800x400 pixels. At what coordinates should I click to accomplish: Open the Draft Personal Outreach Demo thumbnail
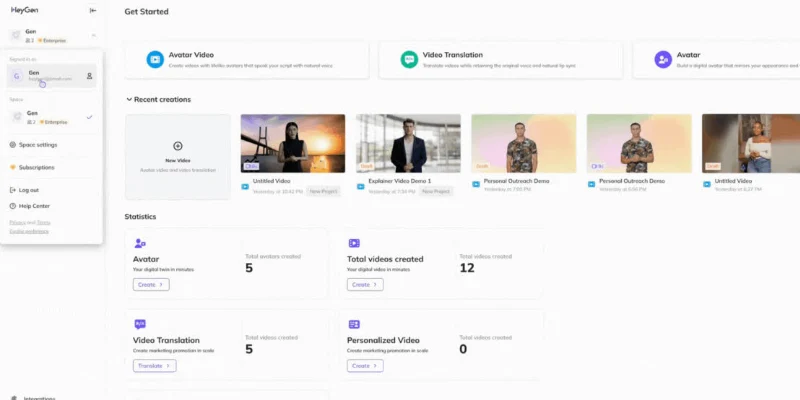coord(523,143)
